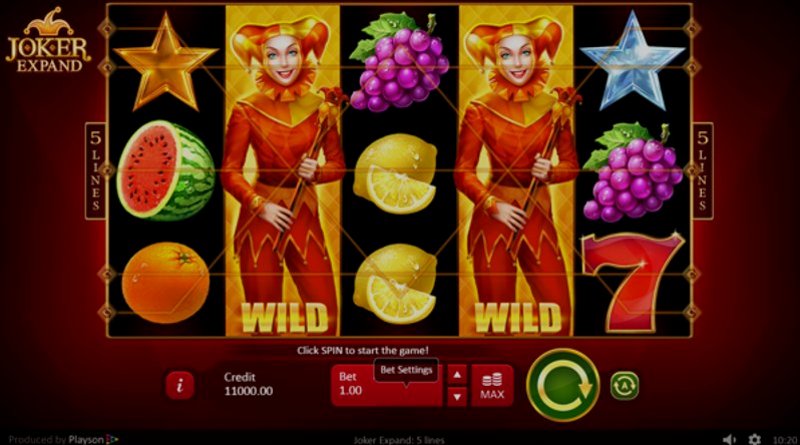
Task: Click the Joker Expand logo
Action: 48,39
